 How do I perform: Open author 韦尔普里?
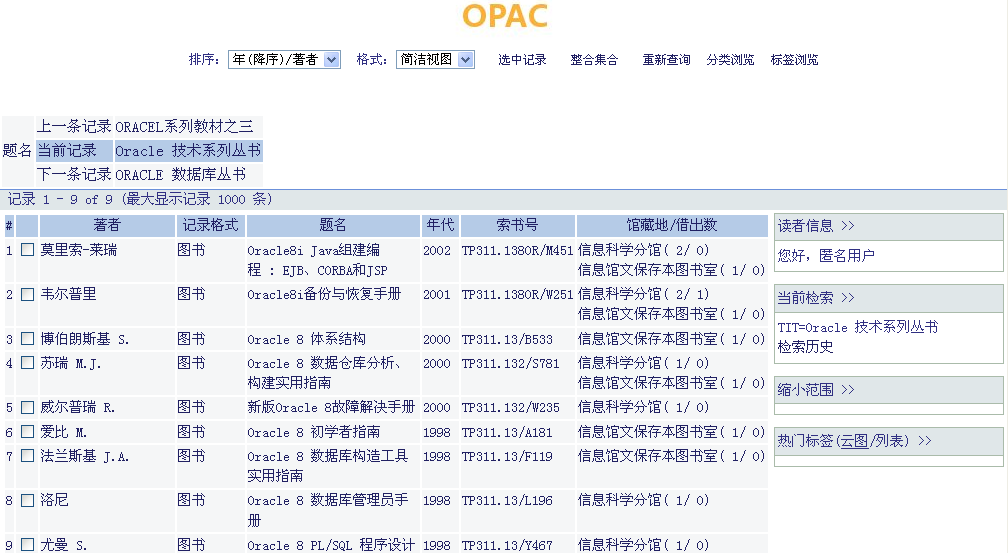pos(68,295)
